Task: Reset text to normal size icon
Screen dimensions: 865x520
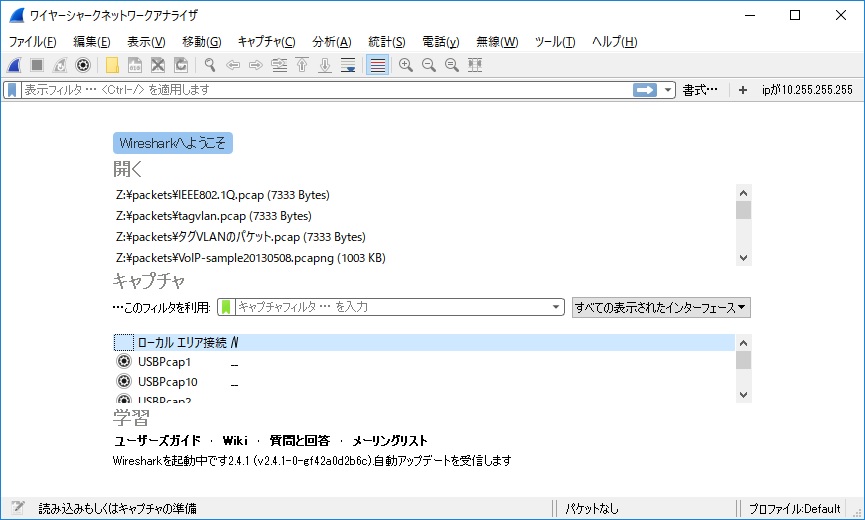Action: (452, 65)
